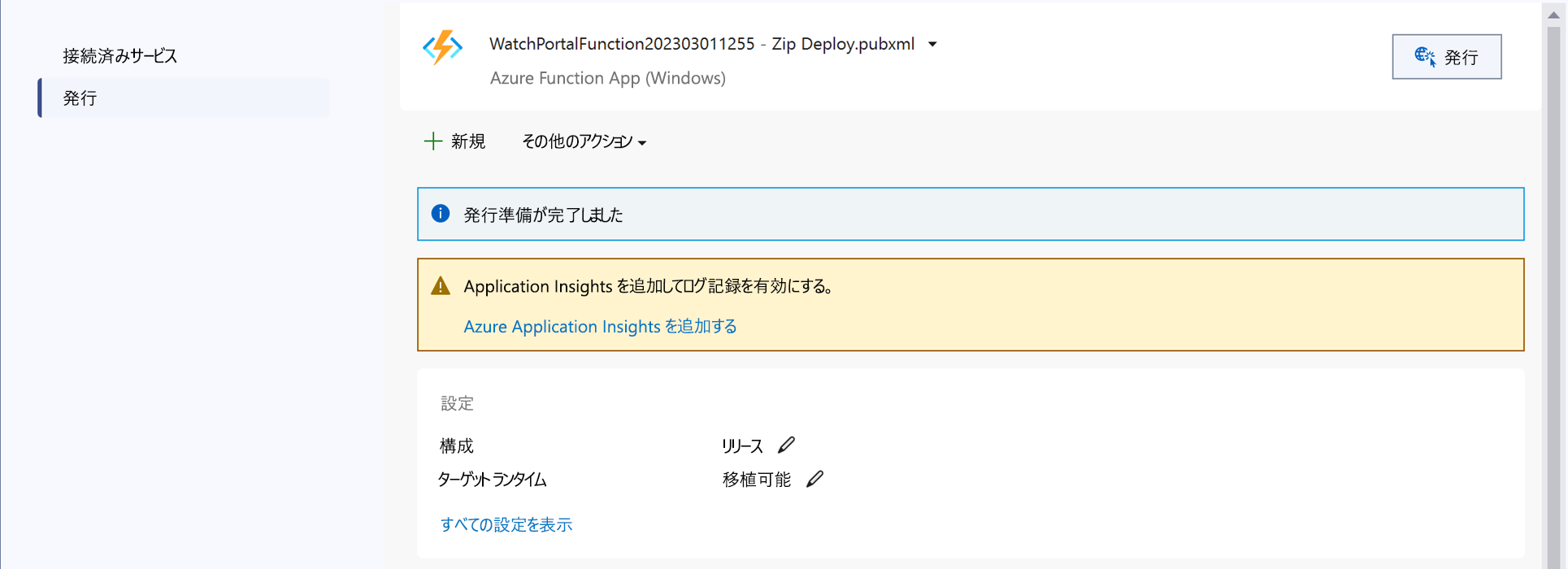Expand その他のアクション dropdown

click(584, 141)
